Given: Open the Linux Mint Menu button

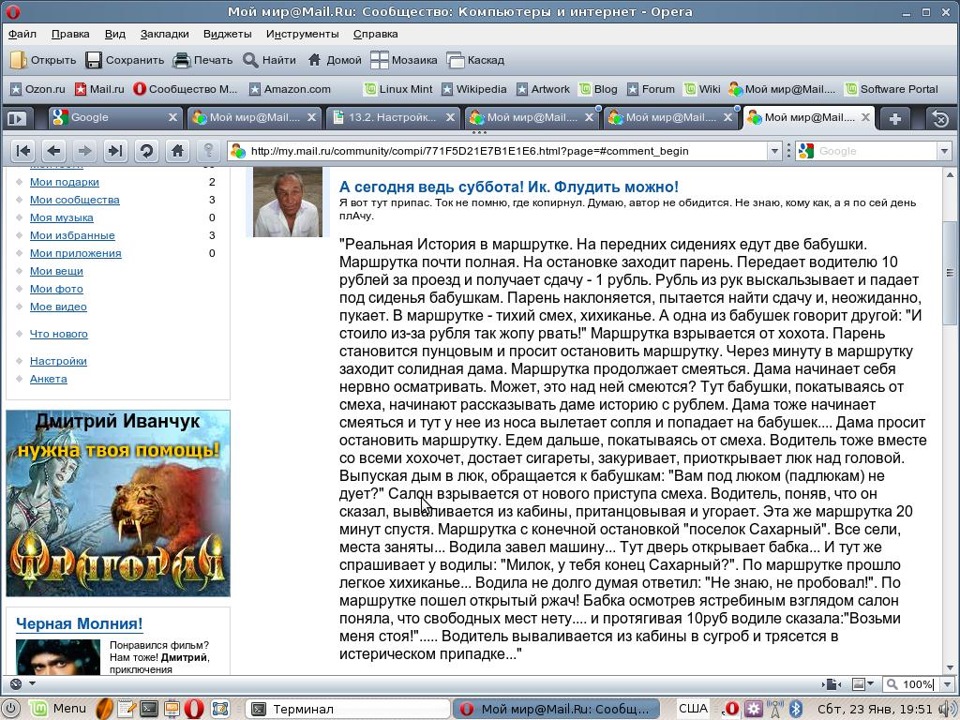Looking at the screenshot, I should (x=59, y=708).
